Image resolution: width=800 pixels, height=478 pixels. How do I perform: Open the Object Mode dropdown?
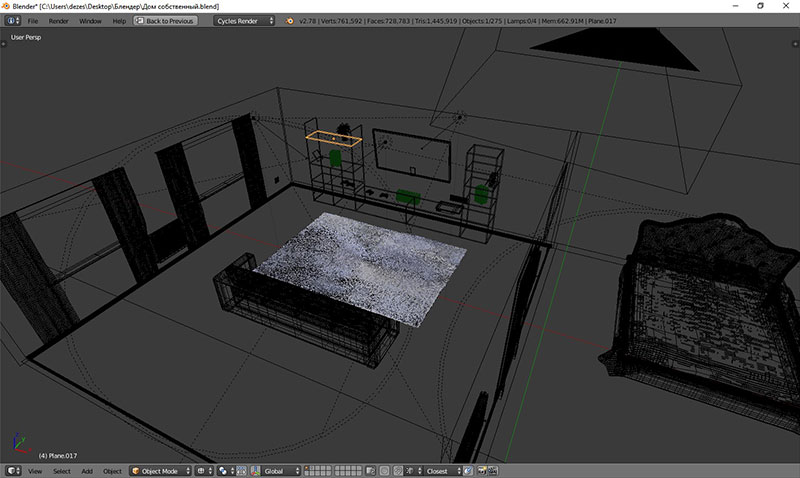coord(159,470)
